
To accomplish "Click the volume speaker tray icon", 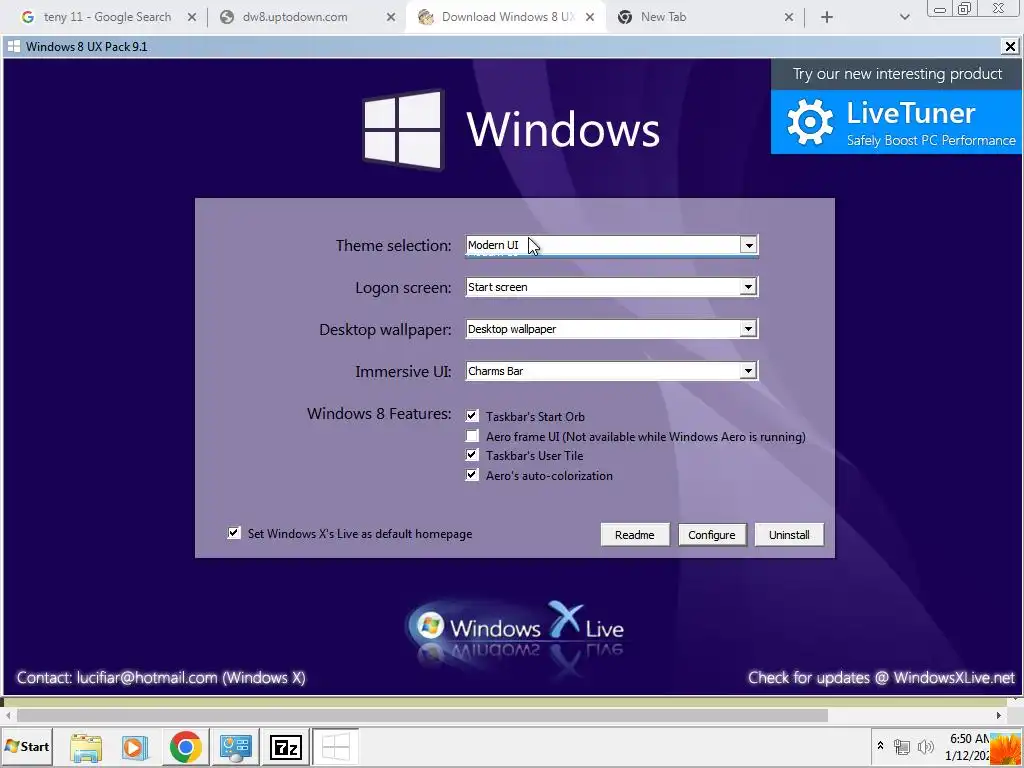I will pyautogui.click(x=925, y=746).
